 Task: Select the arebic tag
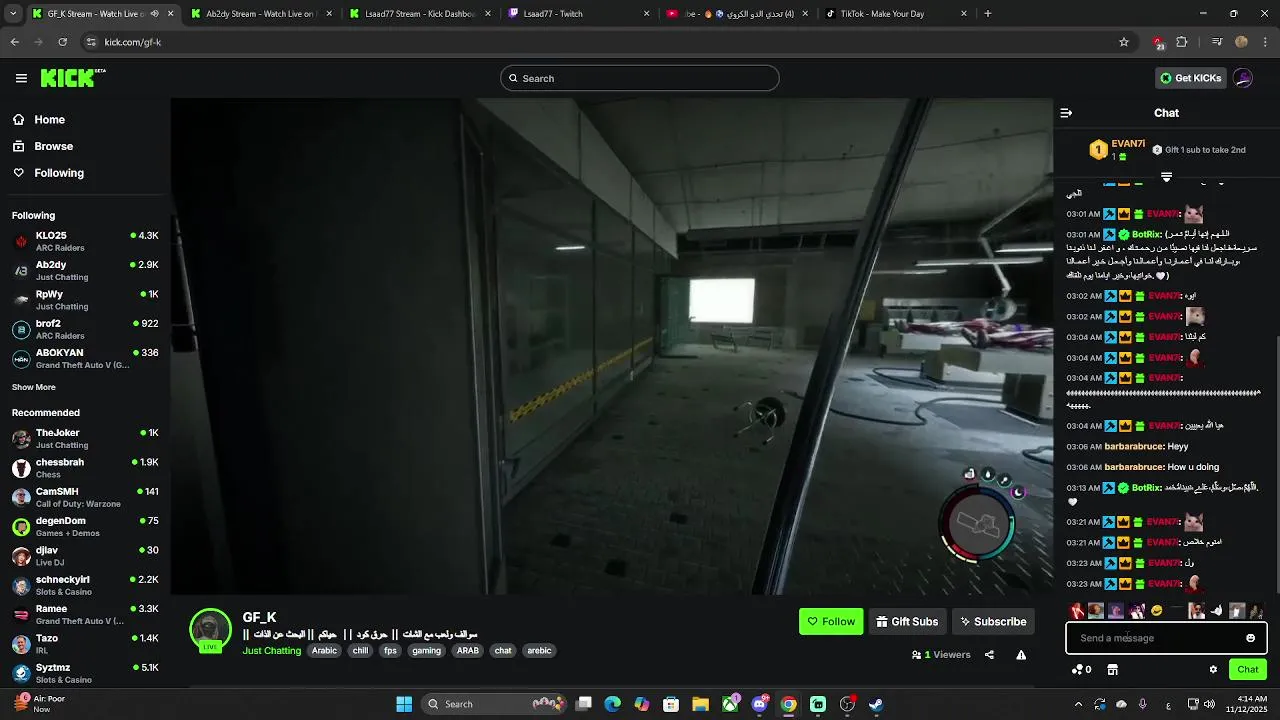(x=539, y=650)
